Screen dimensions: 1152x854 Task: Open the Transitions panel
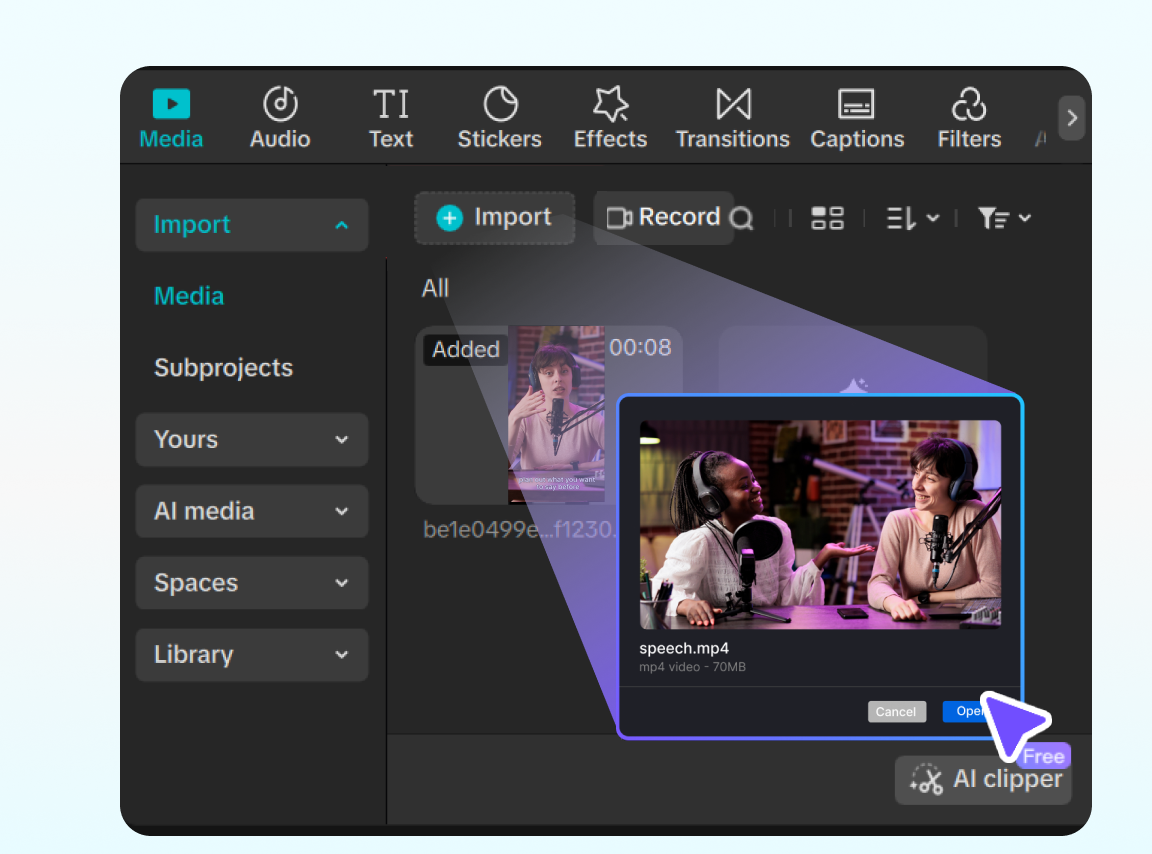(732, 116)
